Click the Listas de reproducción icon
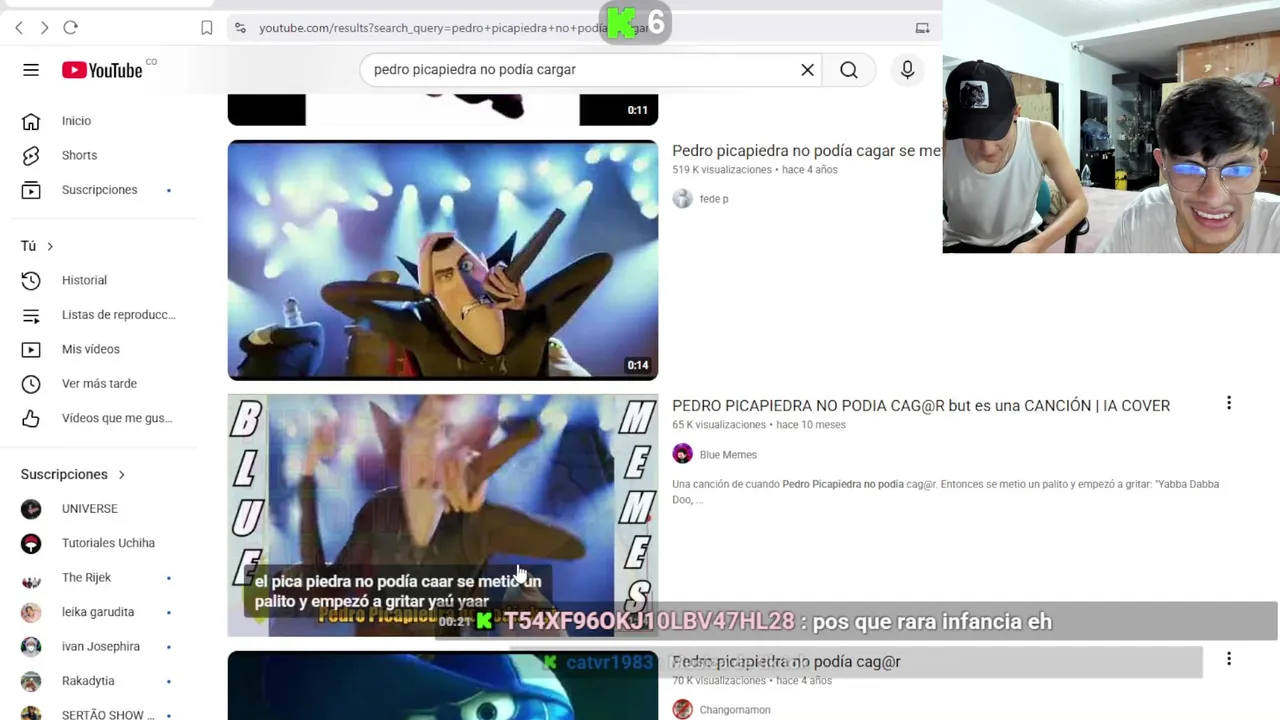1280x720 pixels. click(31, 315)
